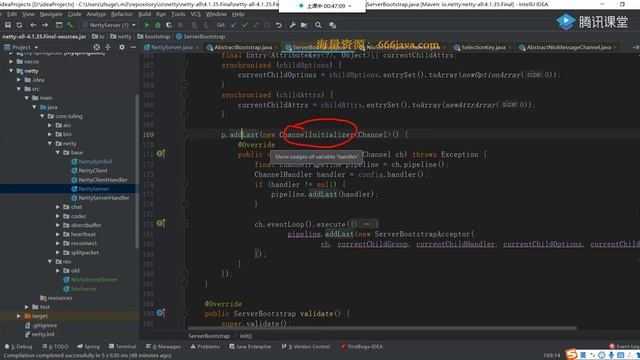Click the override gutter icon at line 171
This screenshot has height=360, width=640.
click(x=160, y=154)
